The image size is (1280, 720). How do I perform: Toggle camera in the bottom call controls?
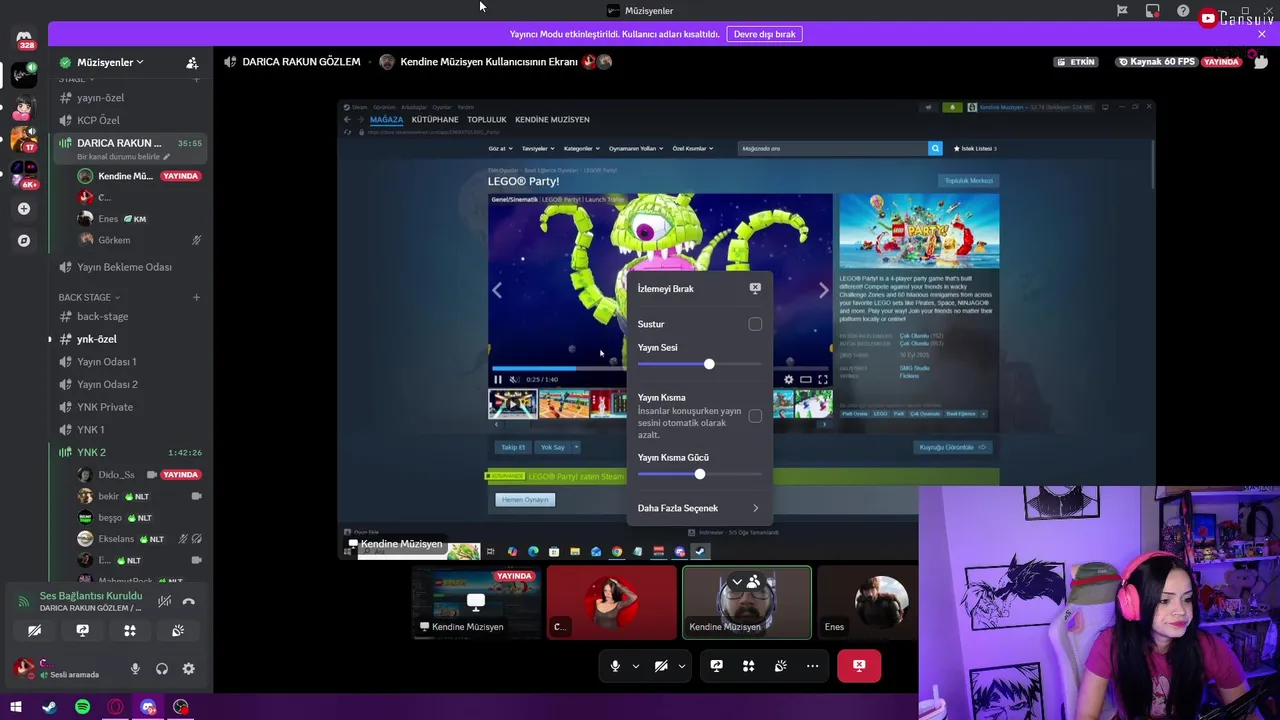[661, 666]
